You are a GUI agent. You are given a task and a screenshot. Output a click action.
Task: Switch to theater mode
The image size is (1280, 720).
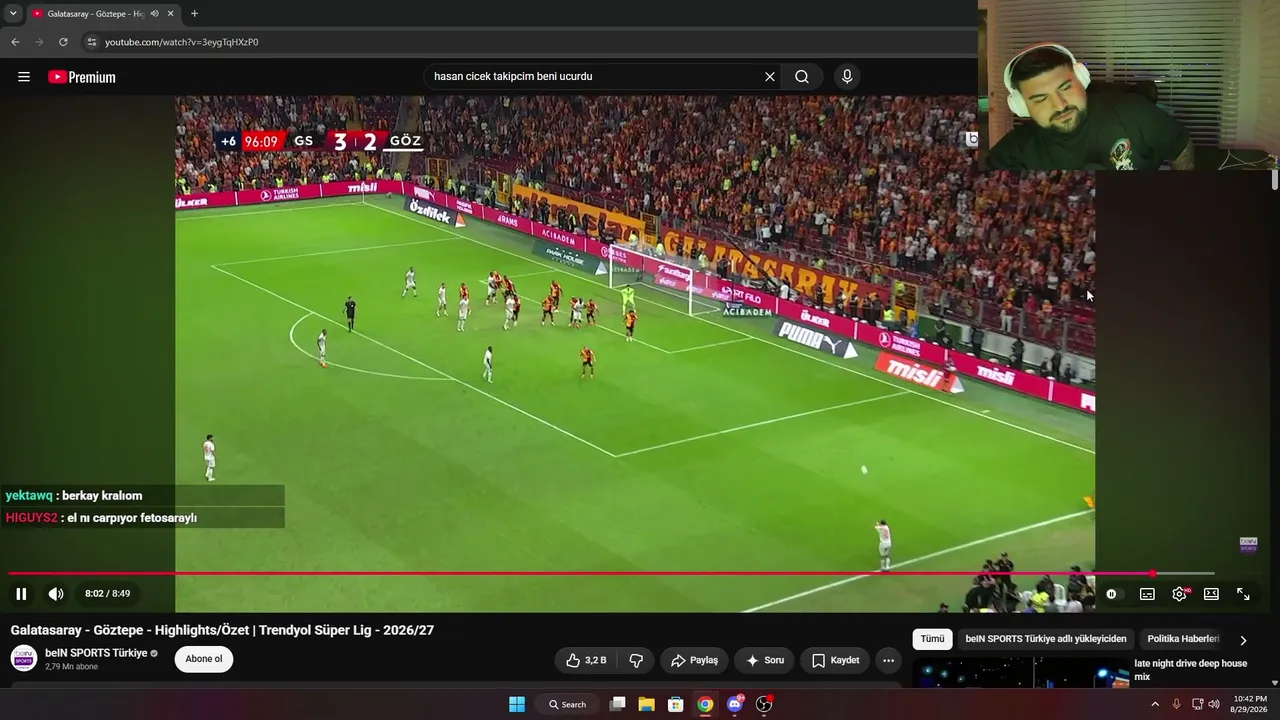click(1211, 594)
